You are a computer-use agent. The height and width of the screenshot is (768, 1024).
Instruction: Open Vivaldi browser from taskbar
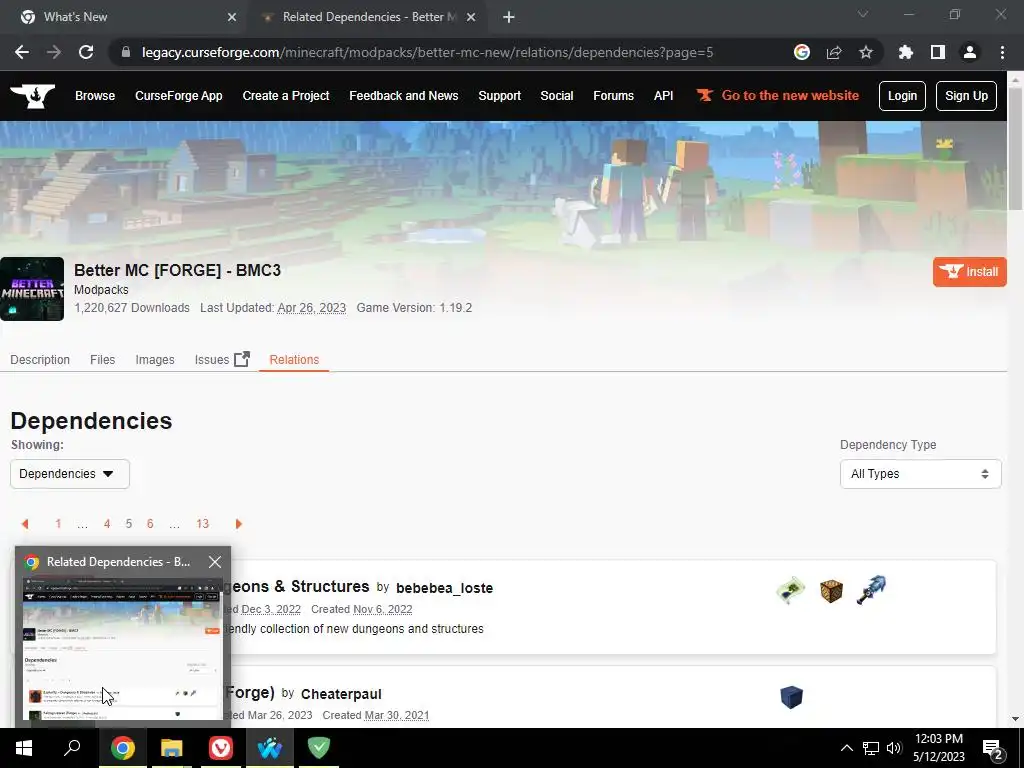click(221, 748)
